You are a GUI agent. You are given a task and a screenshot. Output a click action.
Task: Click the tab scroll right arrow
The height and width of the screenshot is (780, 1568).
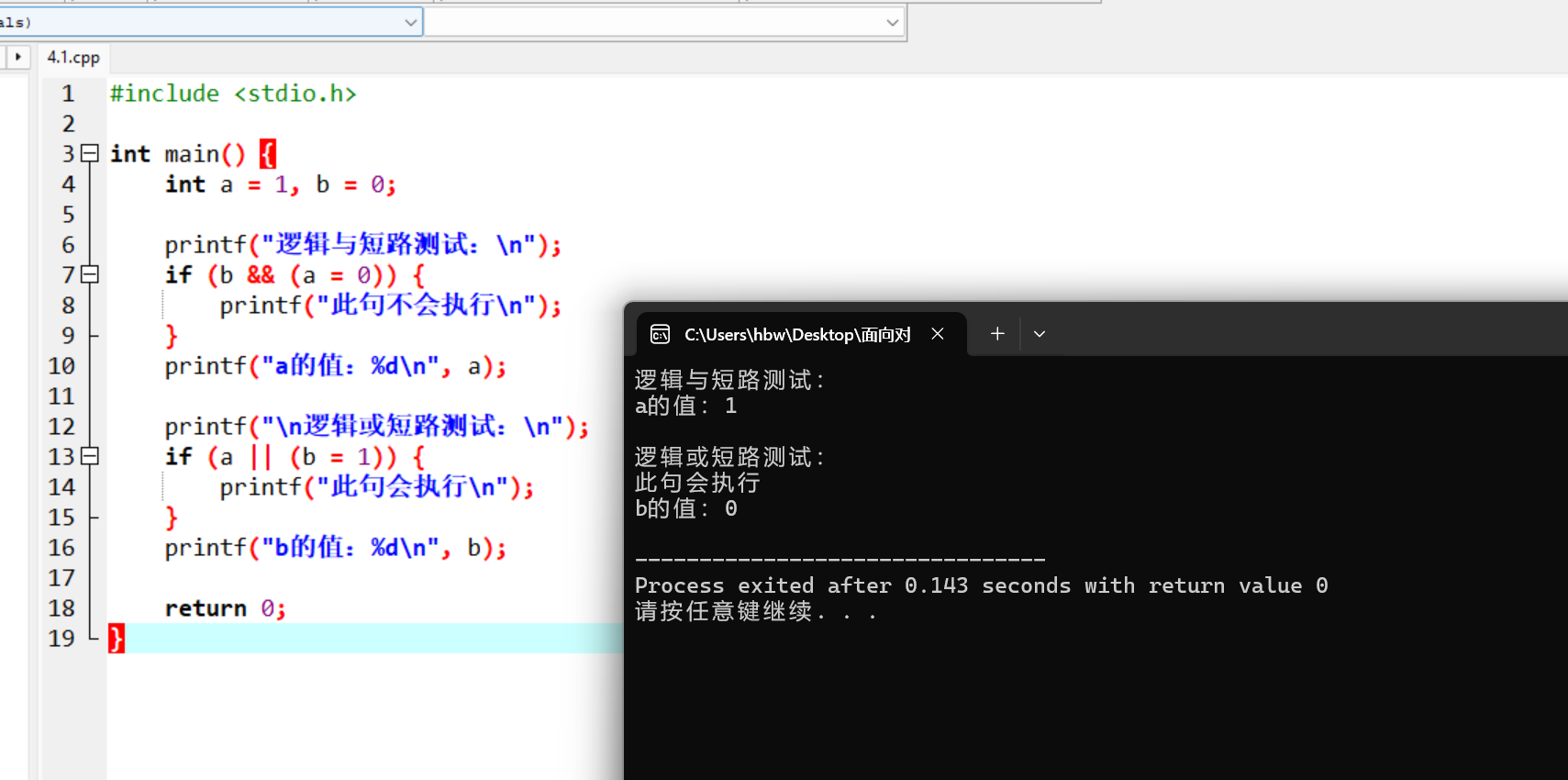point(17,57)
